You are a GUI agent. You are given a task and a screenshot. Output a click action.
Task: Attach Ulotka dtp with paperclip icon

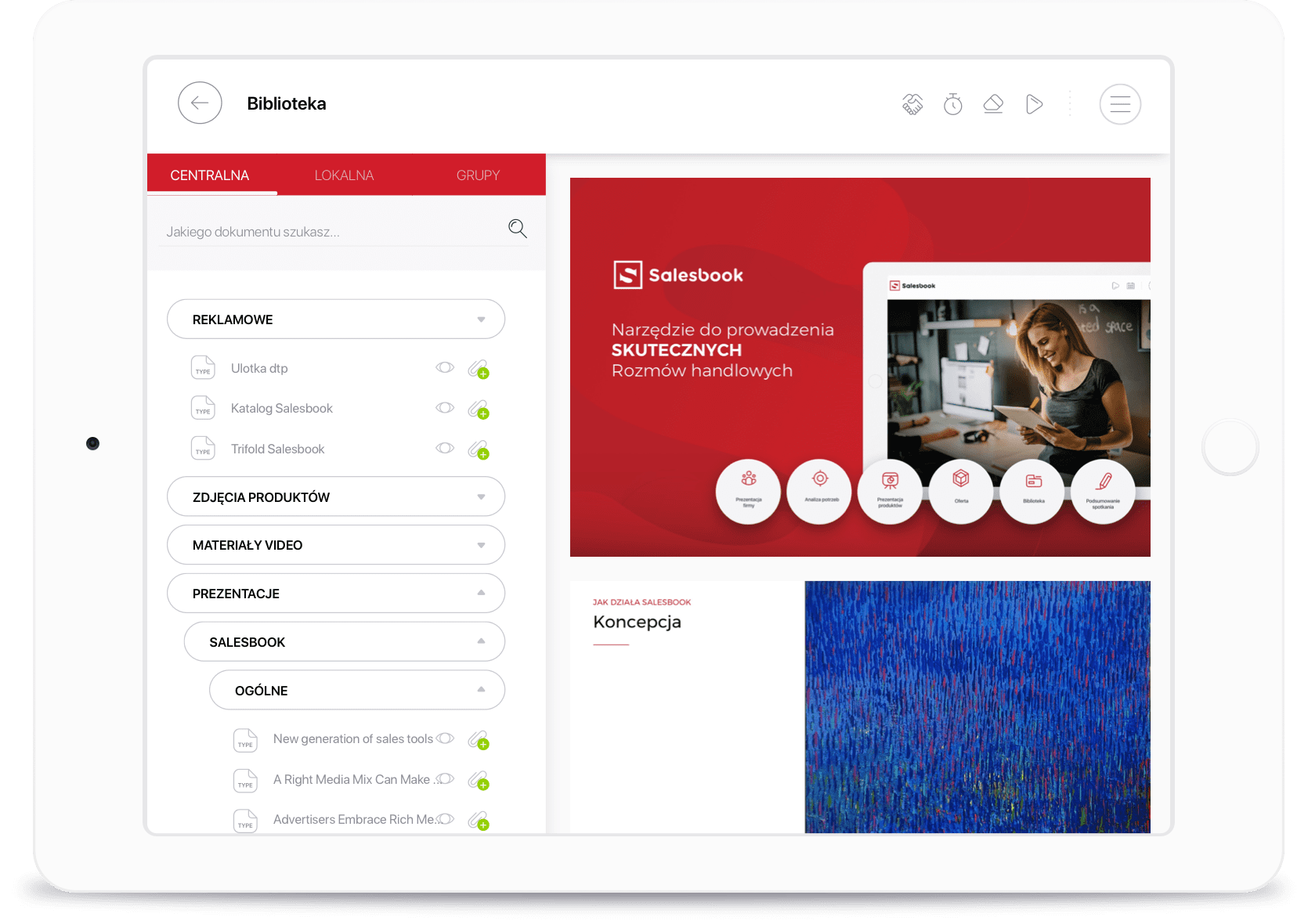[x=479, y=369]
